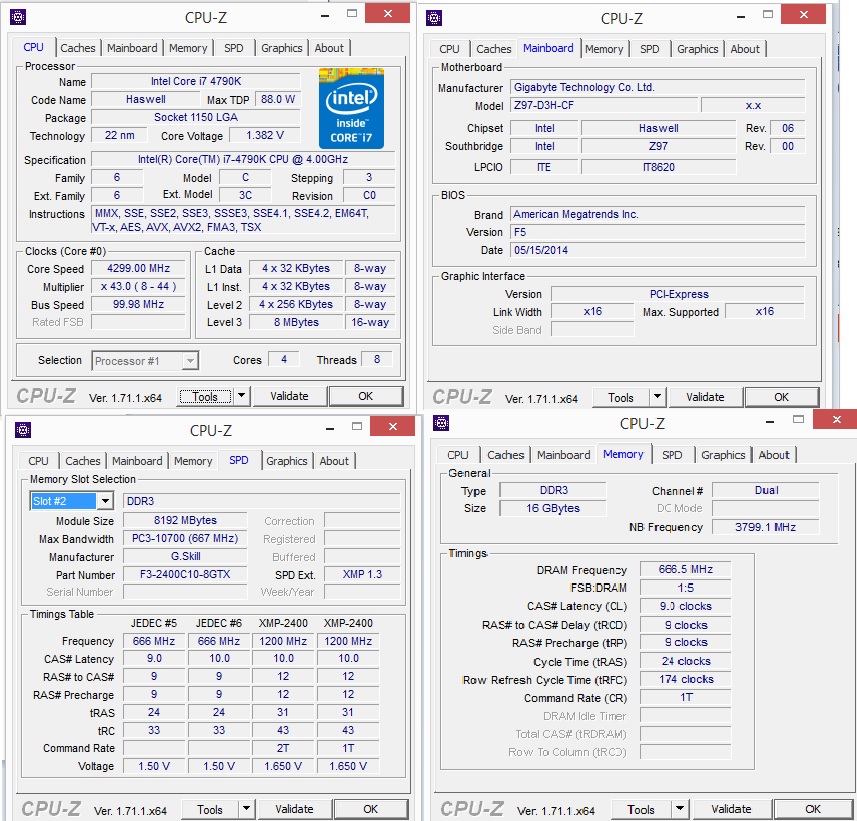This screenshot has height=821, width=857.
Task: Open Mainboard tab in Memory window
Action: pos(563,455)
